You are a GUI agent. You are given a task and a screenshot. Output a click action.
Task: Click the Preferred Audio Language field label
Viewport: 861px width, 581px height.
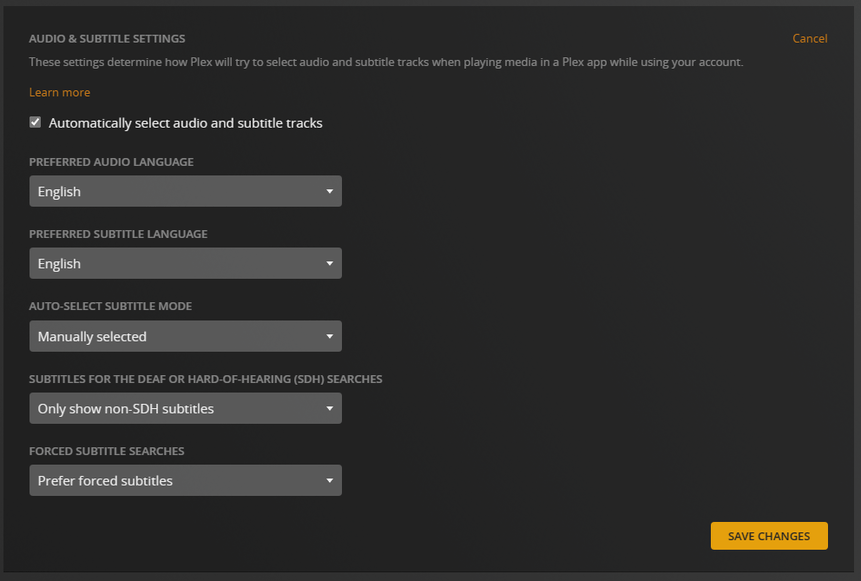(x=111, y=162)
